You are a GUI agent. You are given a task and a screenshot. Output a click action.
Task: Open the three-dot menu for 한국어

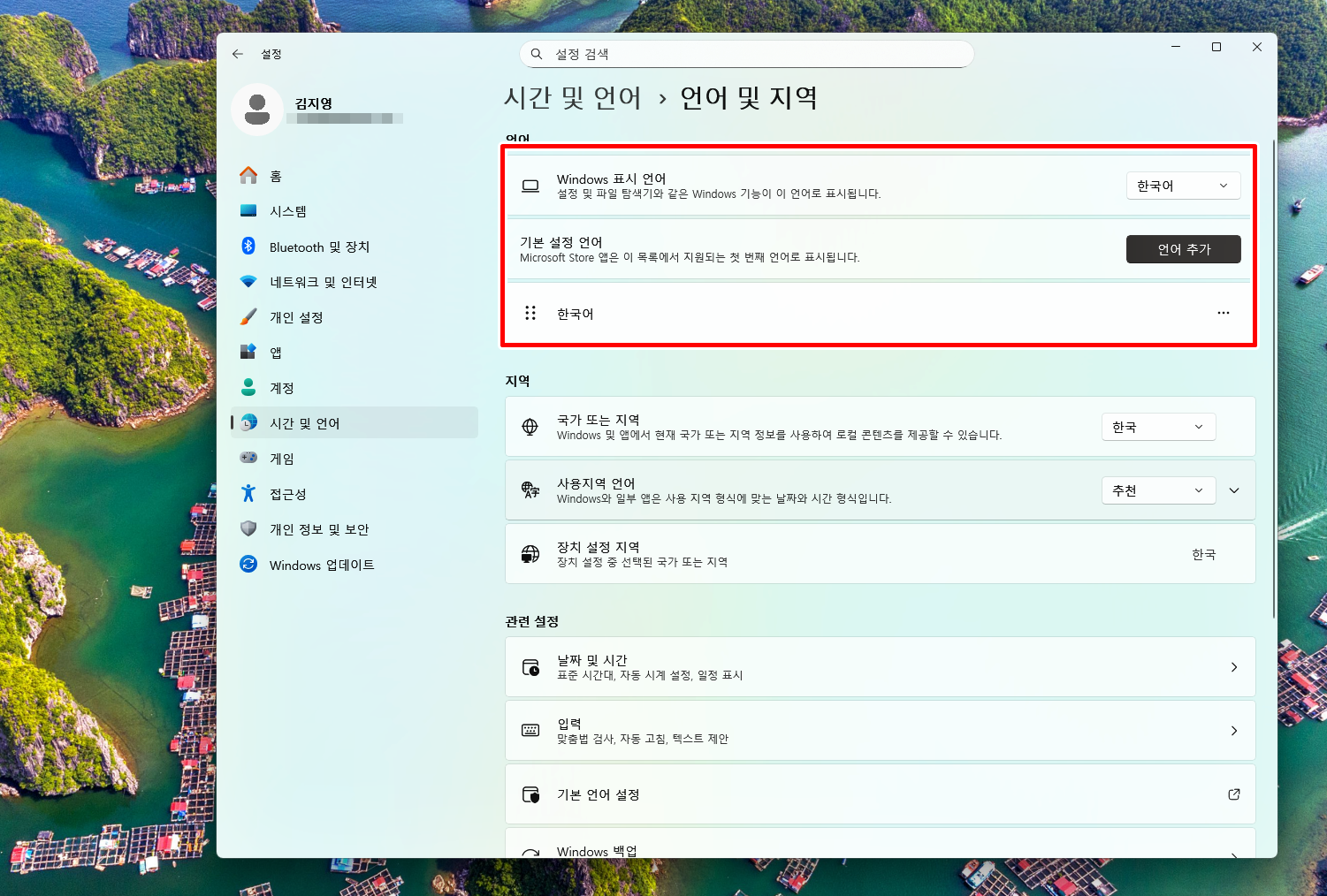coord(1224,313)
